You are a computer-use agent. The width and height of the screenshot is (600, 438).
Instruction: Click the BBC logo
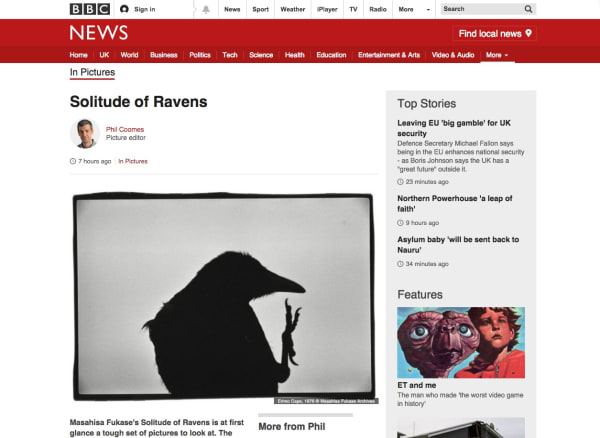click(x=90, y=9)
